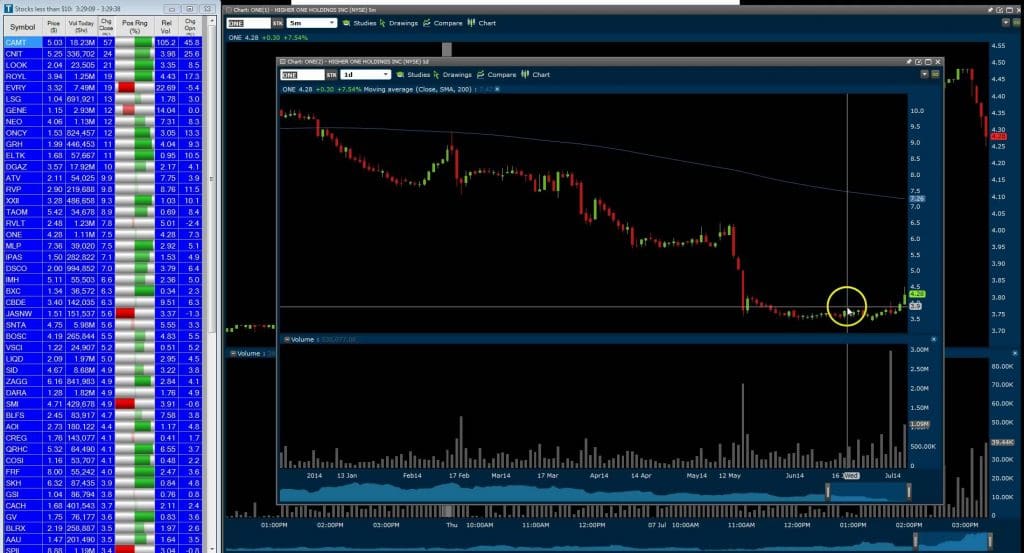
Task: Maximize the front ONE(2) chart window
Action: point(928,61)
